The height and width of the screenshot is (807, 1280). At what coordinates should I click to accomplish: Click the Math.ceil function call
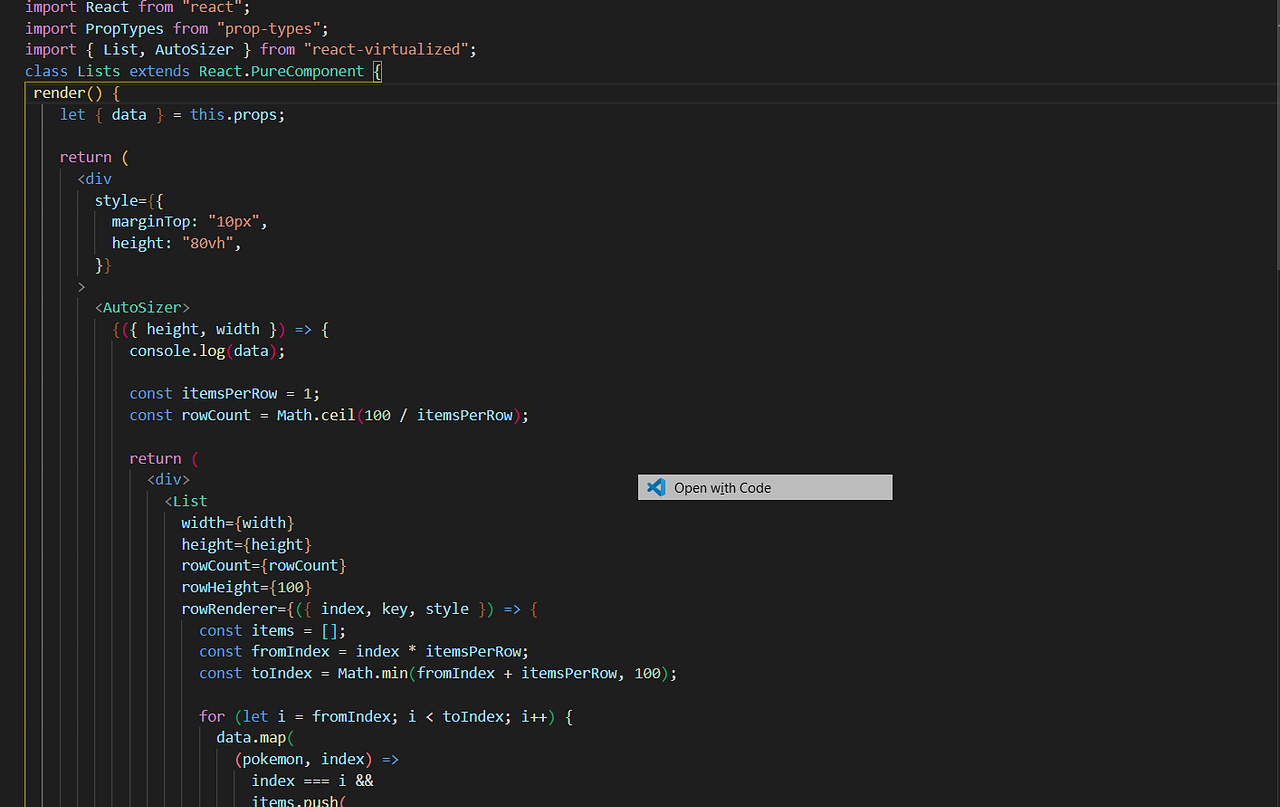click(x=315, y=414)
